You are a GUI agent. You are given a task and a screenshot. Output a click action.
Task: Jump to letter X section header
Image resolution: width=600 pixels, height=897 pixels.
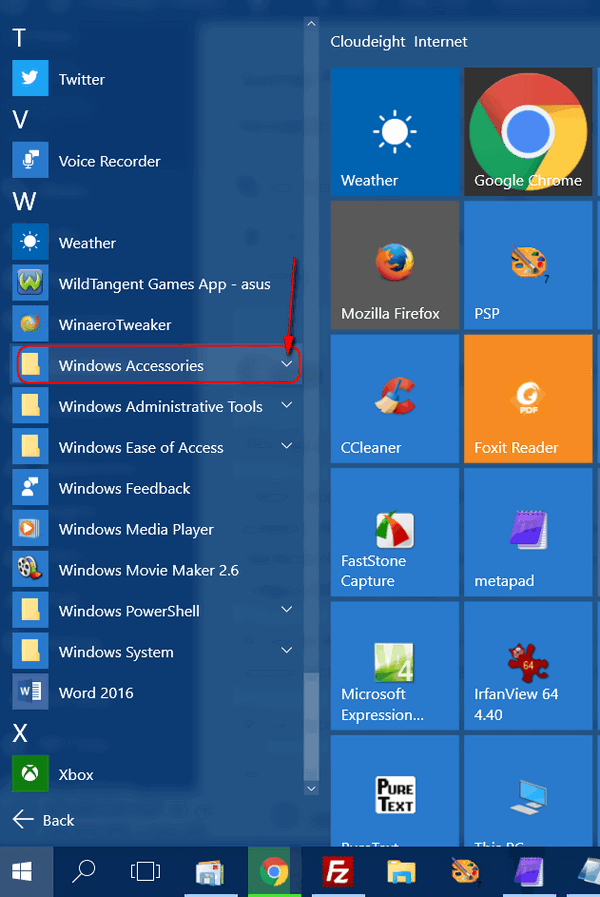(x=20, y=733)
